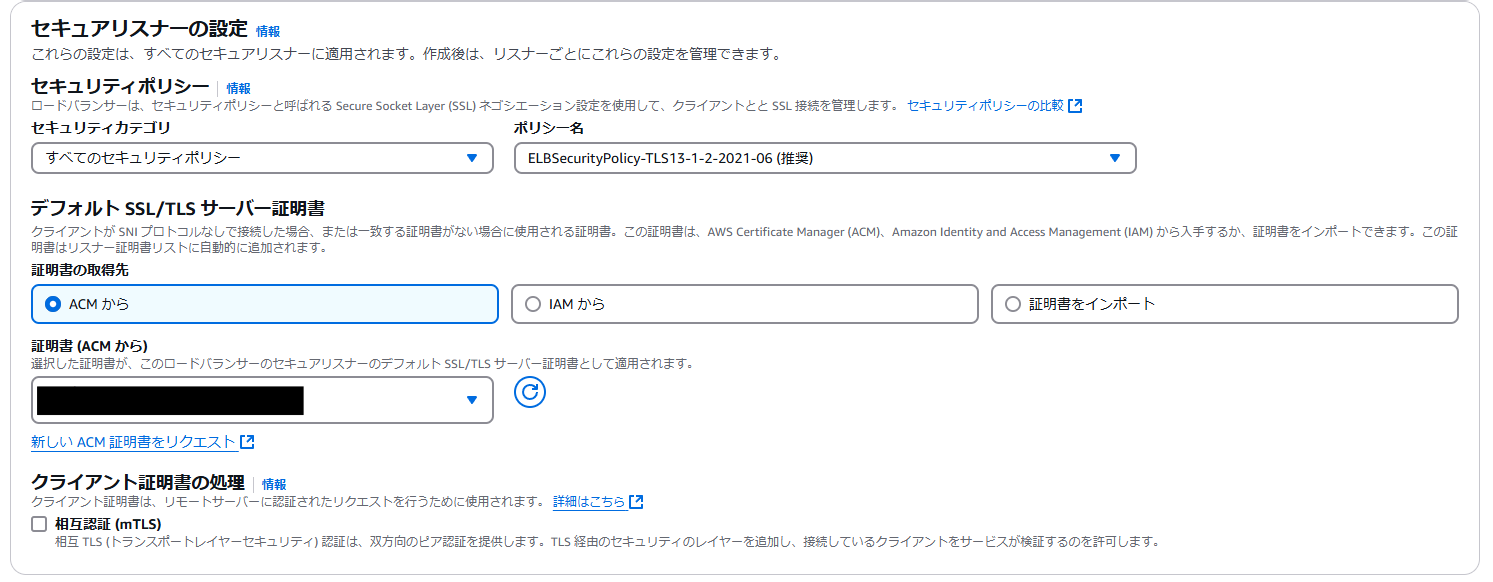This screenshot has height=582, width=1493.
Task: Click the certificate list refresh icon
Action: [x=530, y=392]
